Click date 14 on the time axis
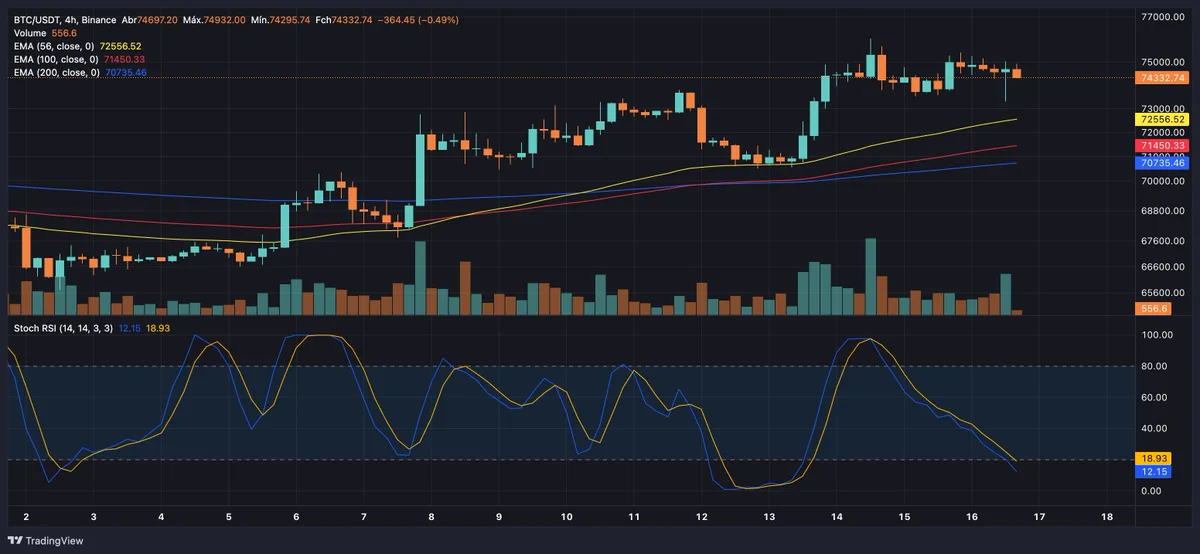This screenshot has width=1200, height=554. [x=836, y=517]
